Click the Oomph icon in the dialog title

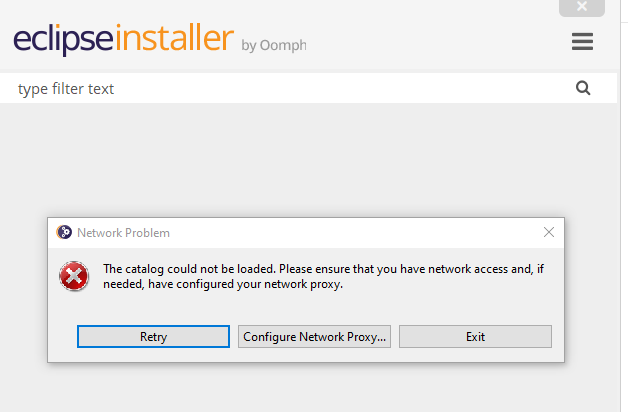click(64, 232)
